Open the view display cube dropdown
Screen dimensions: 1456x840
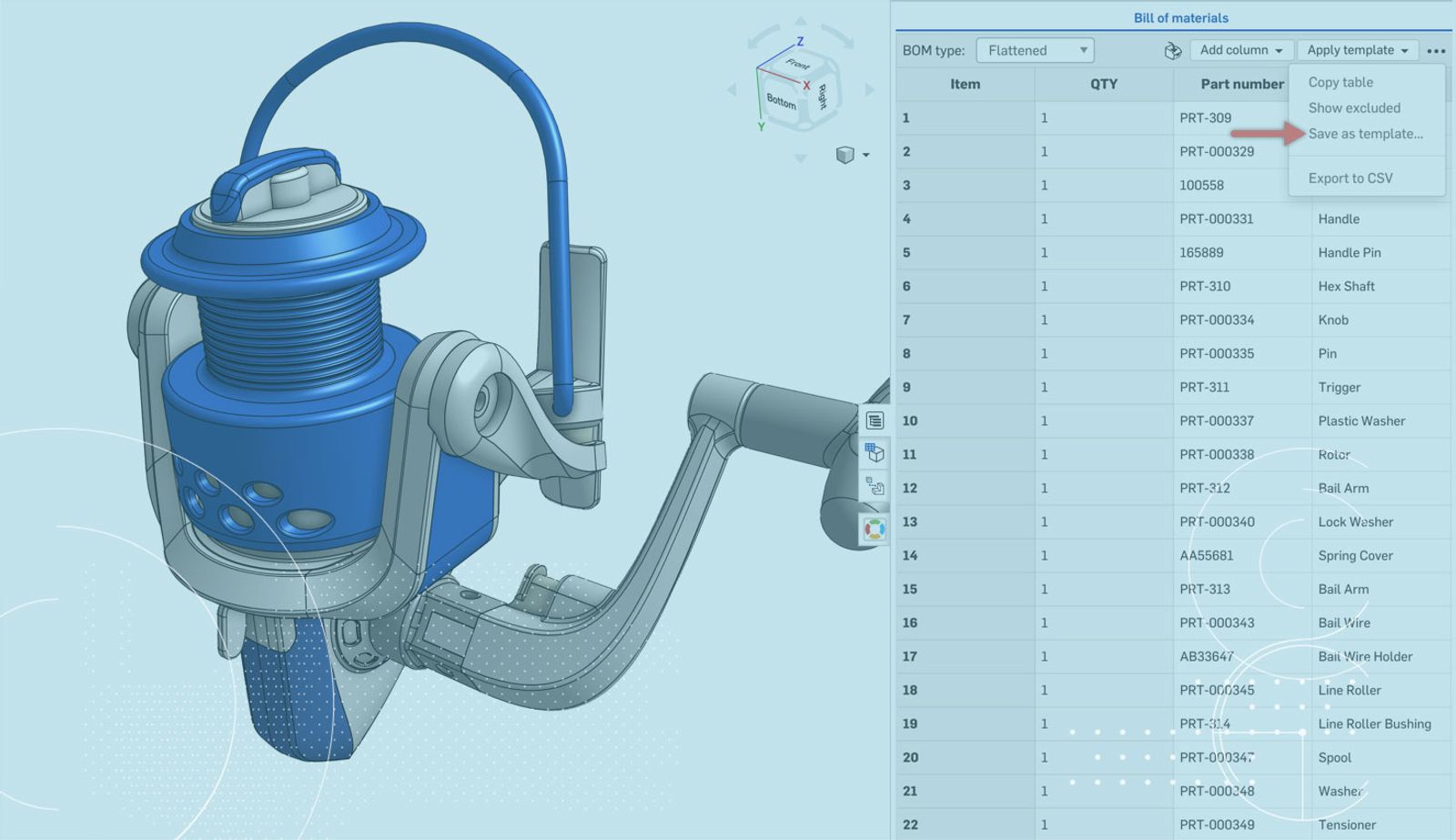click(852, 155)
